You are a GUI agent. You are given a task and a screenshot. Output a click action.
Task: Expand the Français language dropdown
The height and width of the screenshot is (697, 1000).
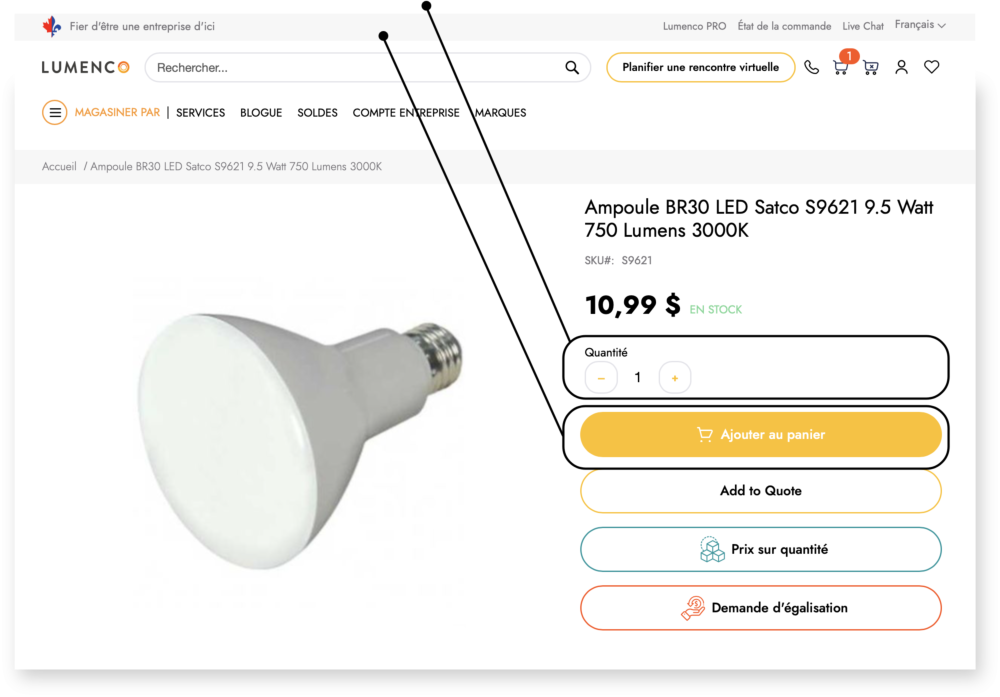click(x=920, y=25)
